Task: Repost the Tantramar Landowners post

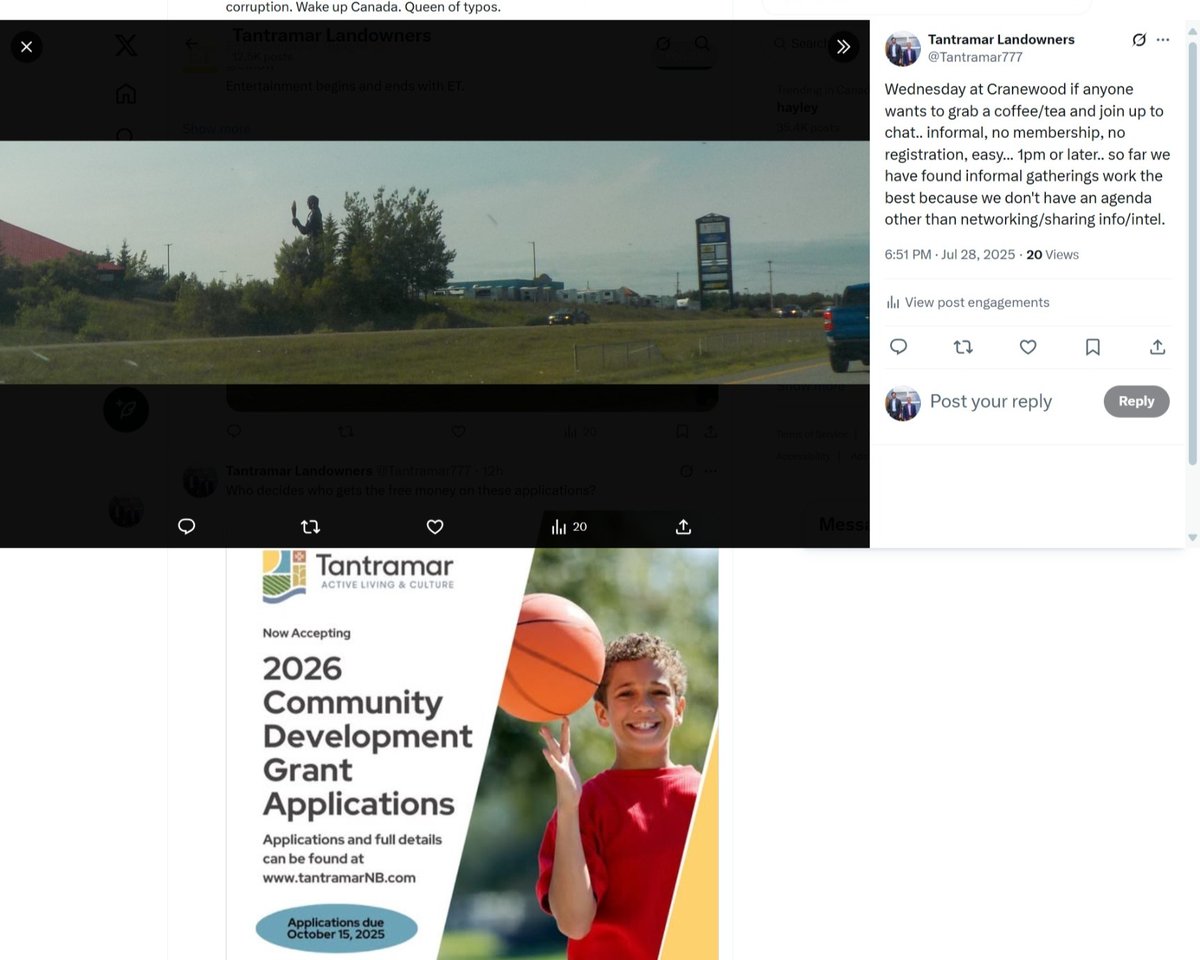Action: (962, 347)
